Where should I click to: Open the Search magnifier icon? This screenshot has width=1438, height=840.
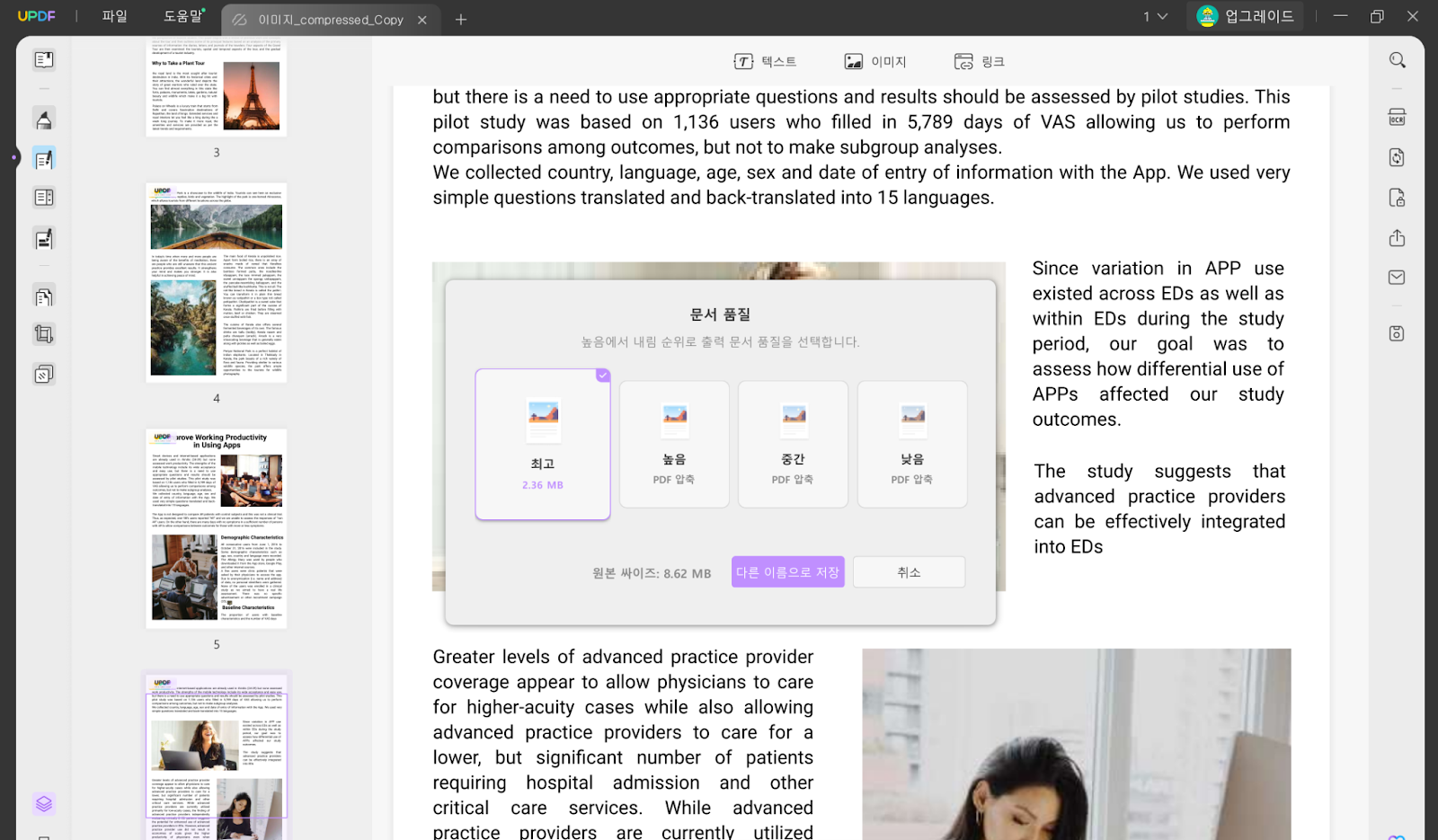coord(1397,60)
